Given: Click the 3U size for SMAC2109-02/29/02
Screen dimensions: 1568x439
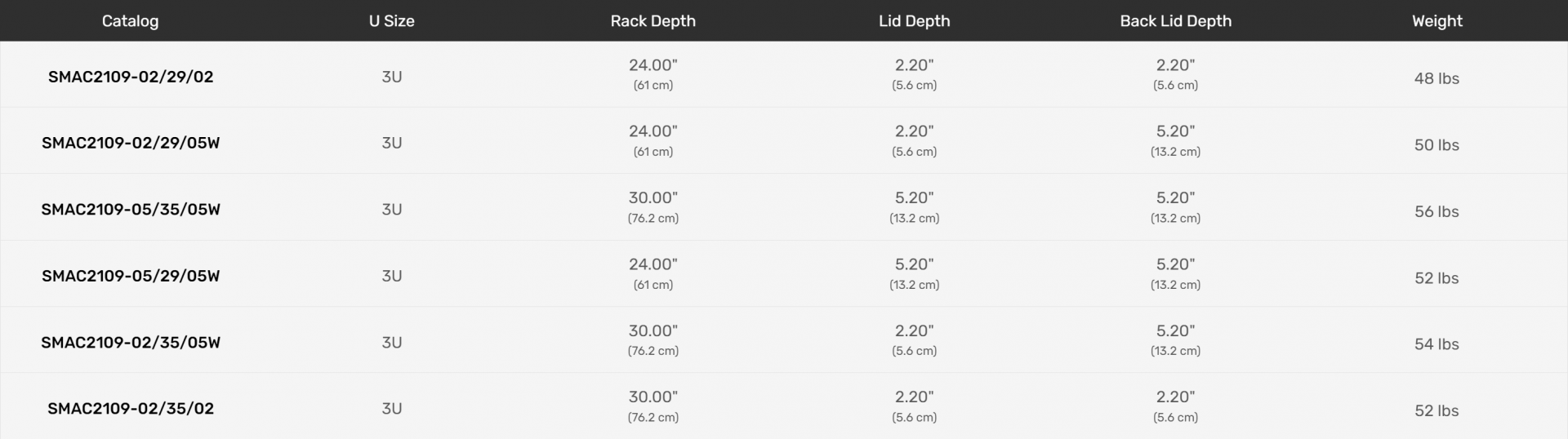Looking at the screenshot, I should pos(392,77).
